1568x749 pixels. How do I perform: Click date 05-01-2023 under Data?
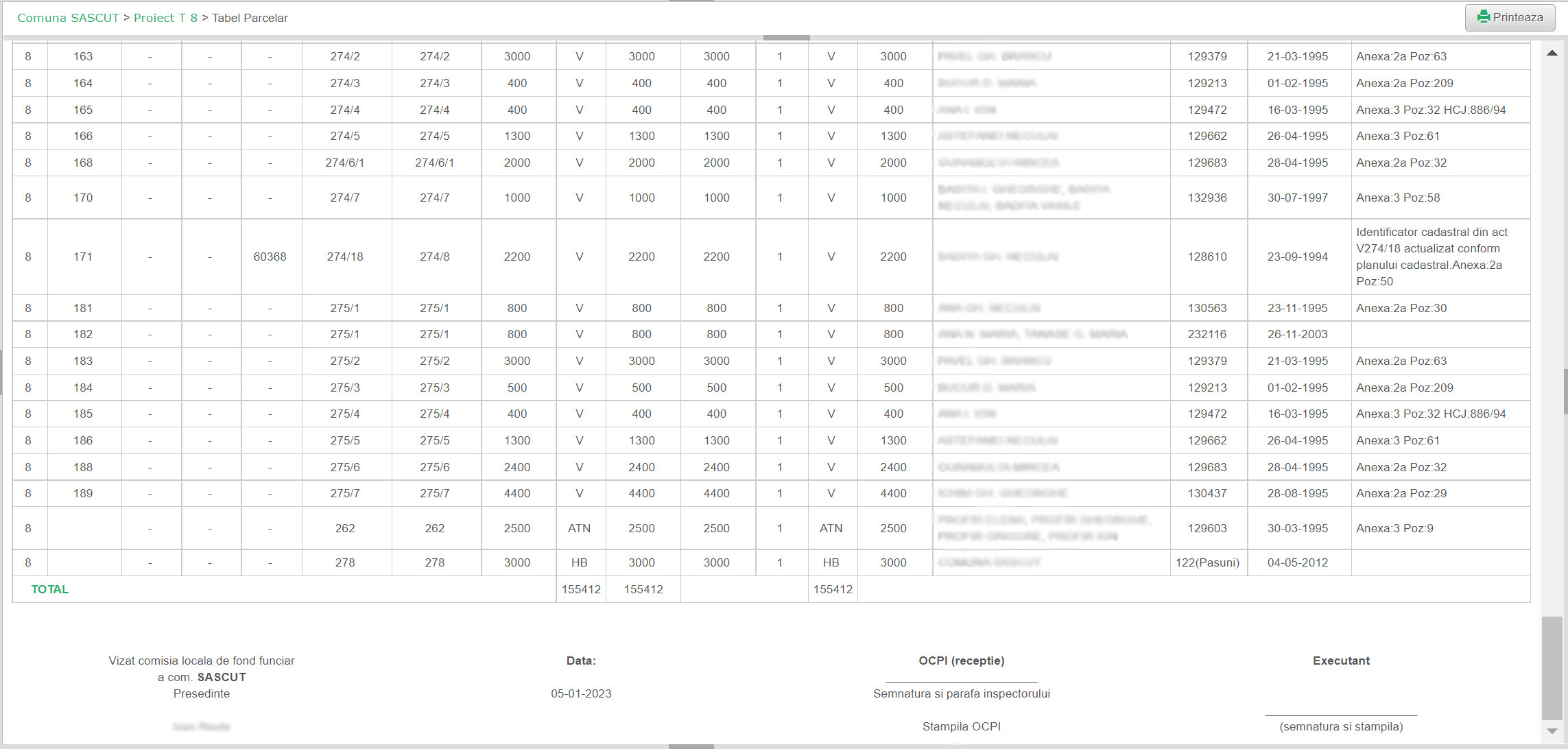pos(580,693)
